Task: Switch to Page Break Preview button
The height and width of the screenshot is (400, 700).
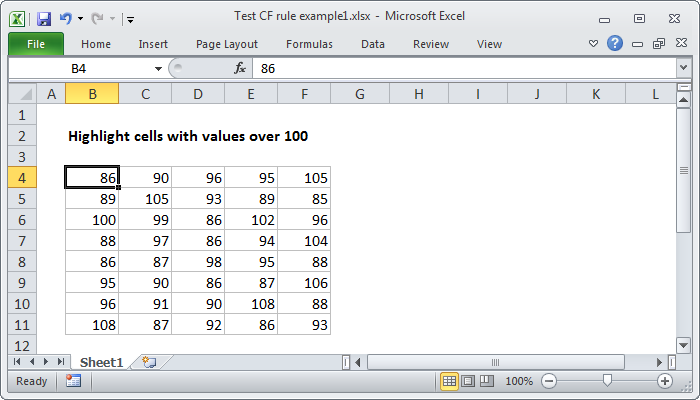Action: click(x=487, y=381)
